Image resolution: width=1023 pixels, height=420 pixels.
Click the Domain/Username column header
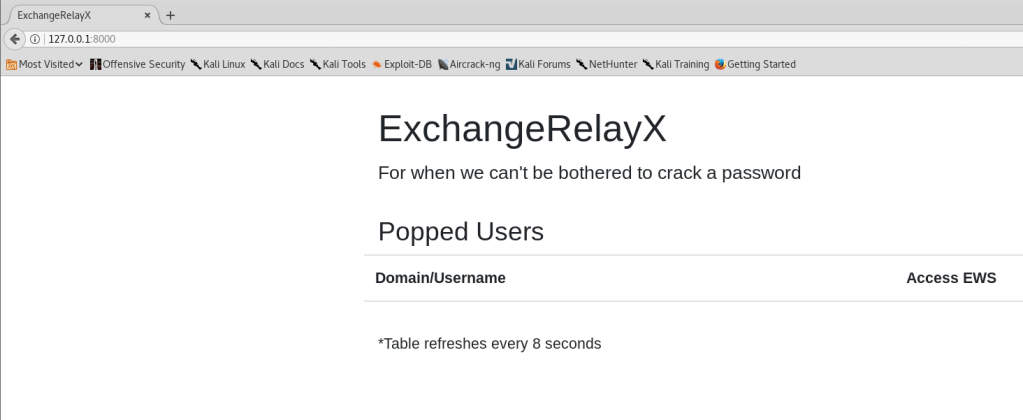(x=440, y=278)
